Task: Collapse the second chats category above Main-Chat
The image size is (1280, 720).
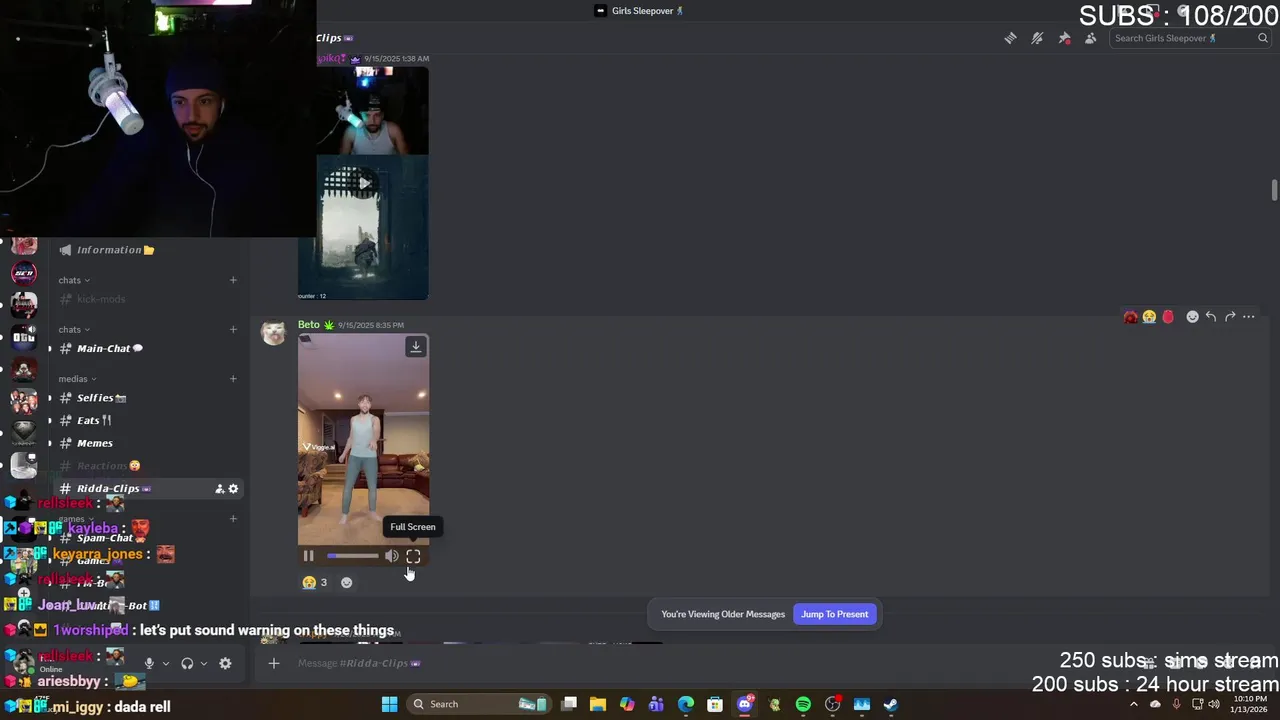Action: [74, 329]
